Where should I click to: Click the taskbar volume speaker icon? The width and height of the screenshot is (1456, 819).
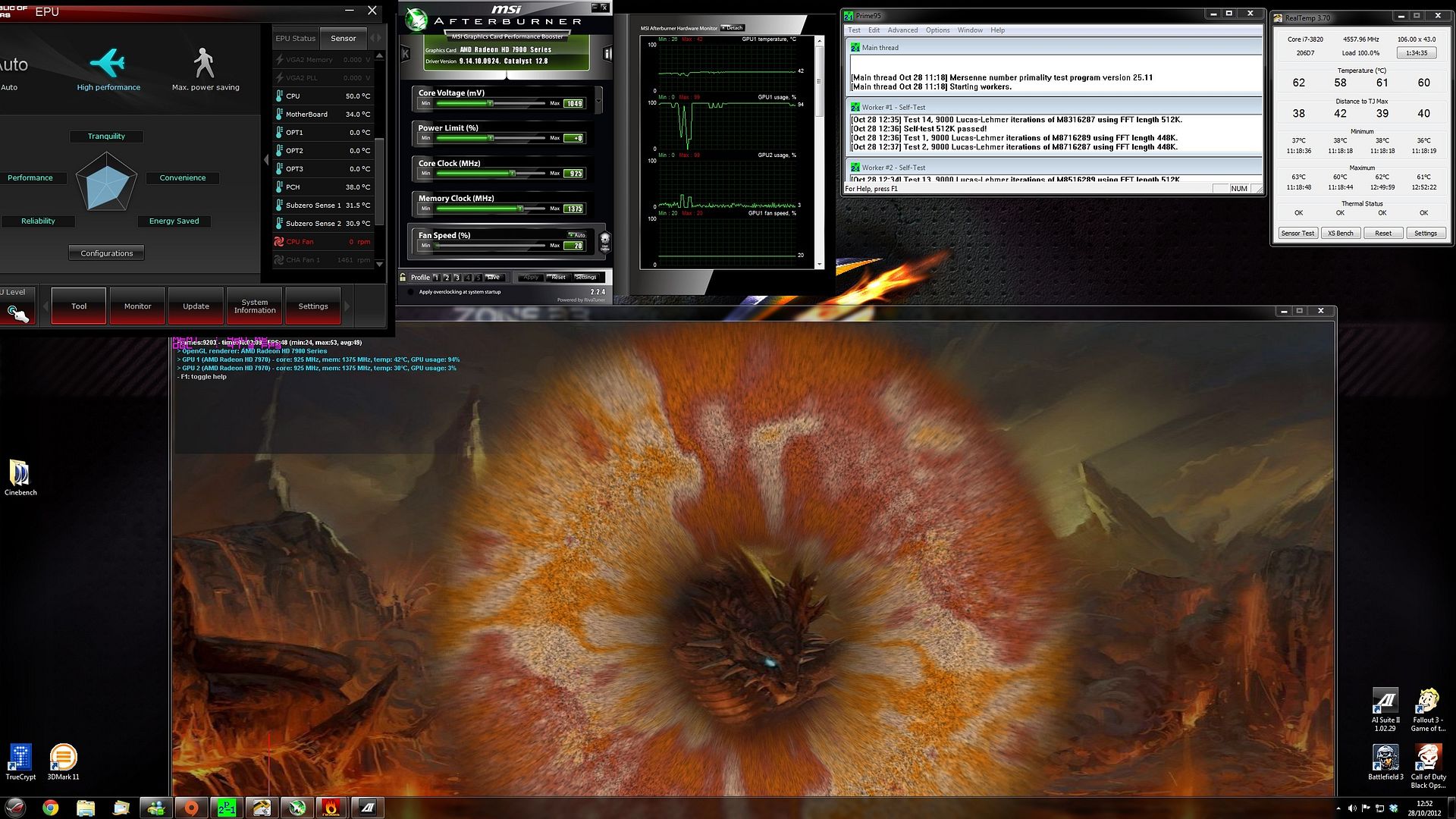[x=1352, y=808]
